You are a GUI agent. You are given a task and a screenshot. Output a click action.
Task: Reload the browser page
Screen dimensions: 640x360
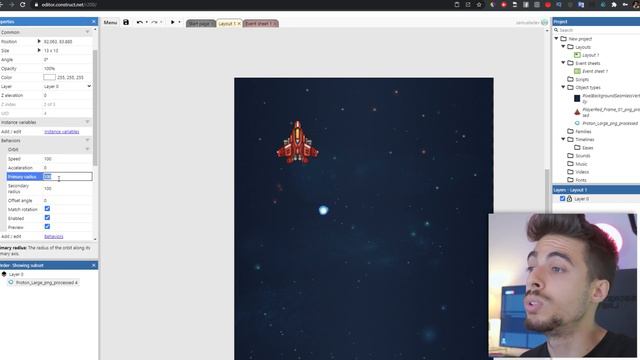click(23, 4)
